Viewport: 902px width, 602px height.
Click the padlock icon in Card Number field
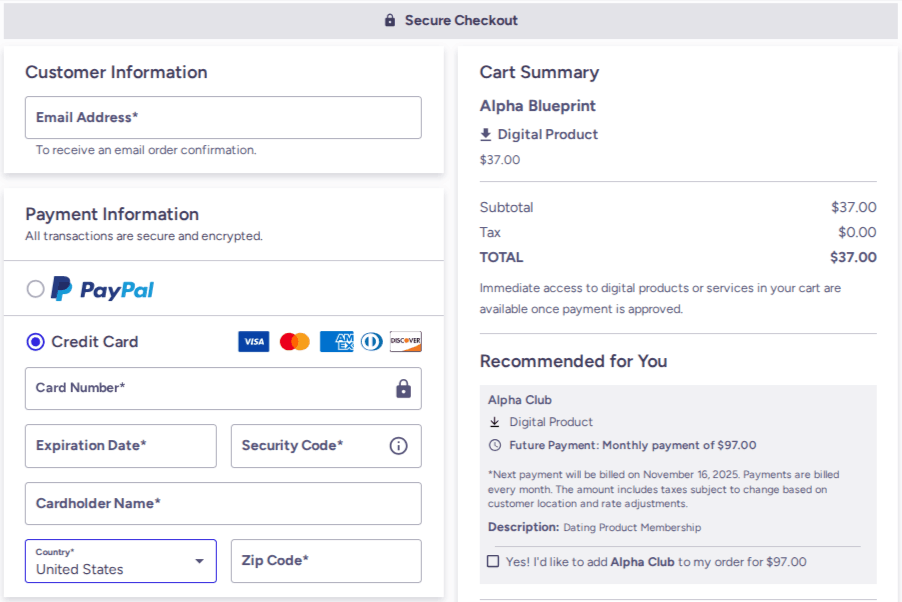[x=403, y=389]
